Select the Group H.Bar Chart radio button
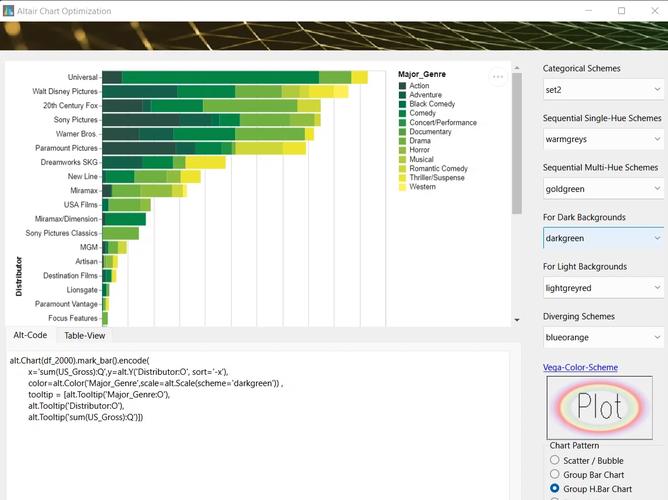Screen dimensions: 668x500 [x=555, y=489]
